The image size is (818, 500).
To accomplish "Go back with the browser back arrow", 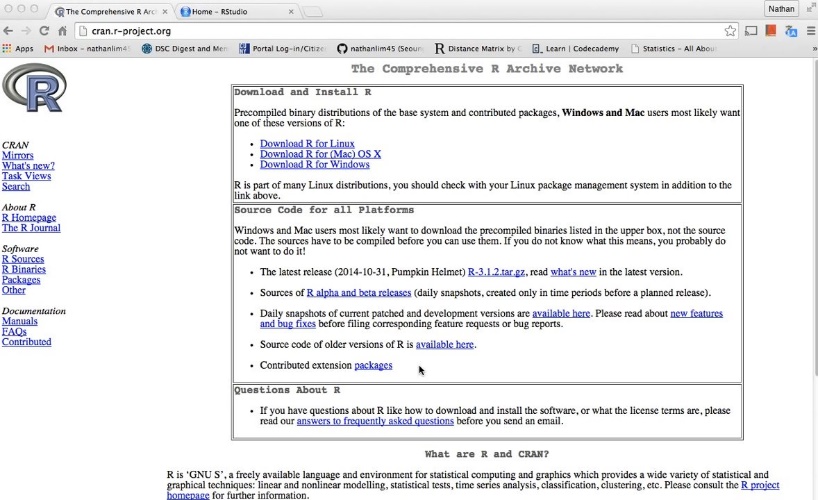I will point(8,31).
